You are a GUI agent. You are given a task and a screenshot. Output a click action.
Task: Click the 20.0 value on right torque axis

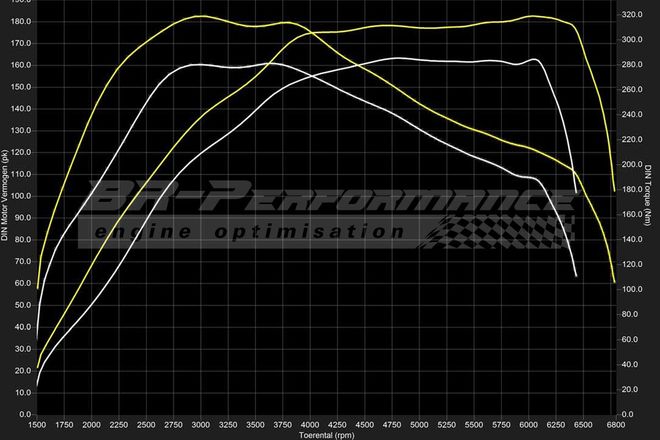click(x=630, y=389)
